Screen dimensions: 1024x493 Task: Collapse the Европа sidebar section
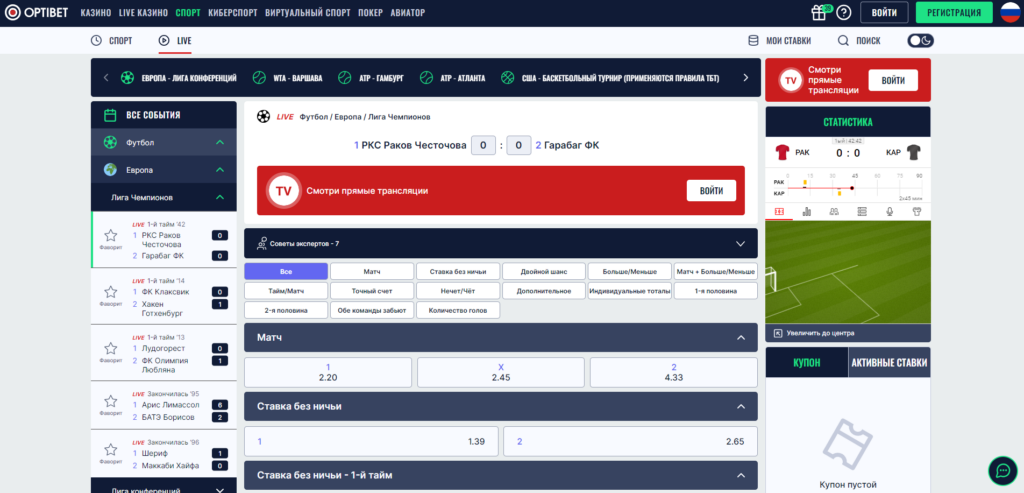click(220, 170)
